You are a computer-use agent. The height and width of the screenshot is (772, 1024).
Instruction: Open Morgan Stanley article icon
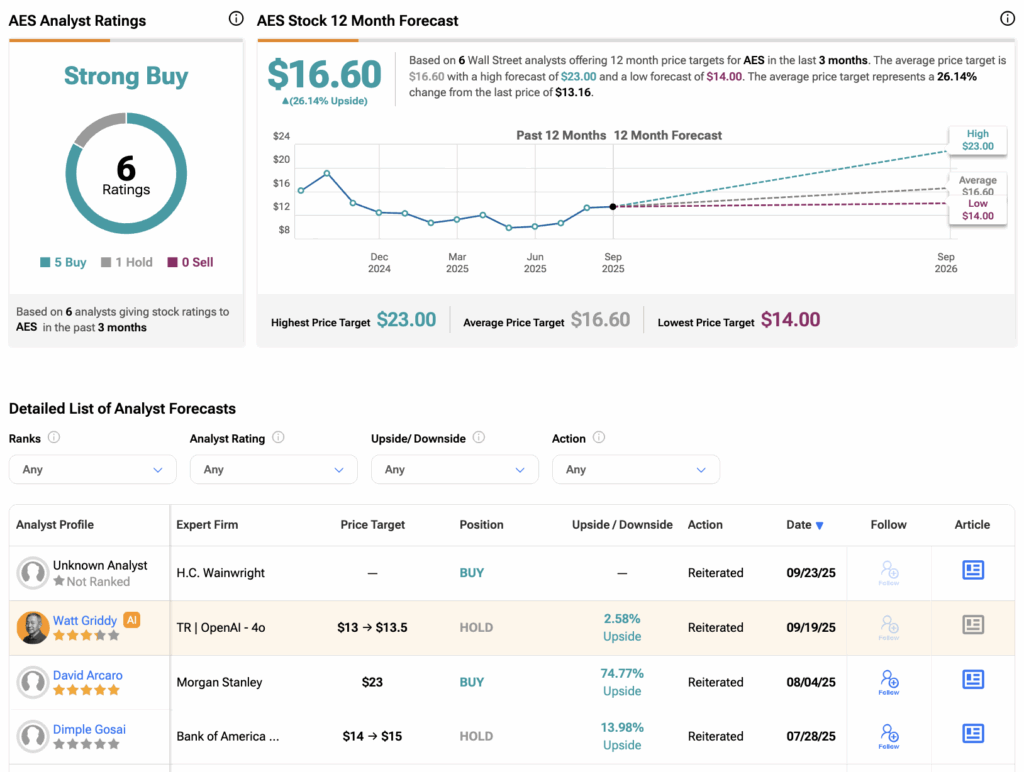(972, 680)
